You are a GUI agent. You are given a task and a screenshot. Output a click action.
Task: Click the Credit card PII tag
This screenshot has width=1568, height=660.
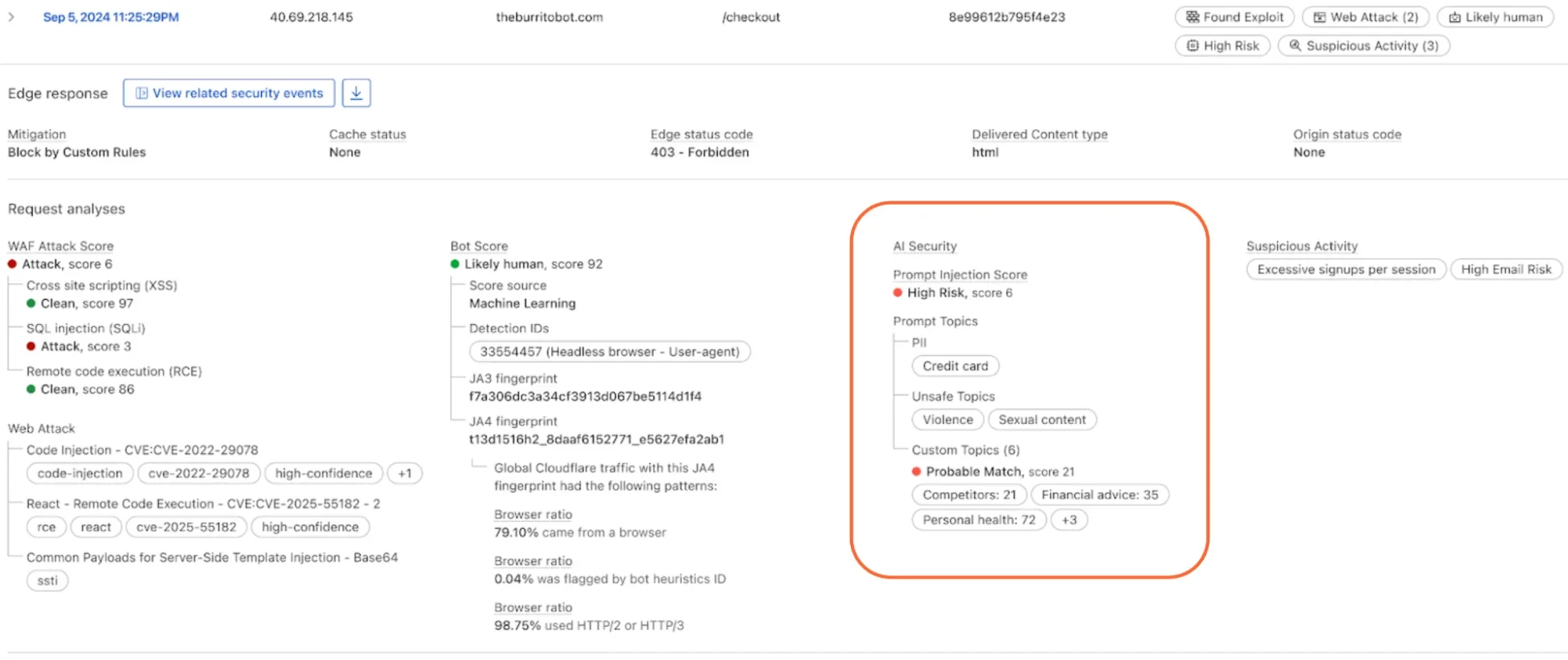955,366
